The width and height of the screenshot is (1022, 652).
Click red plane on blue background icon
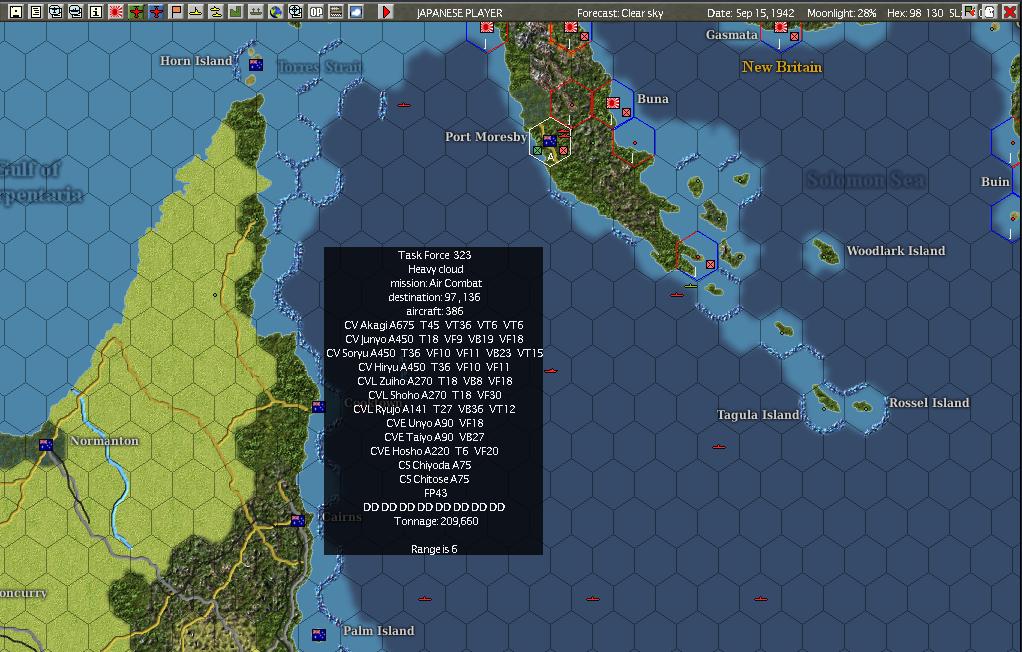point(156,11)
